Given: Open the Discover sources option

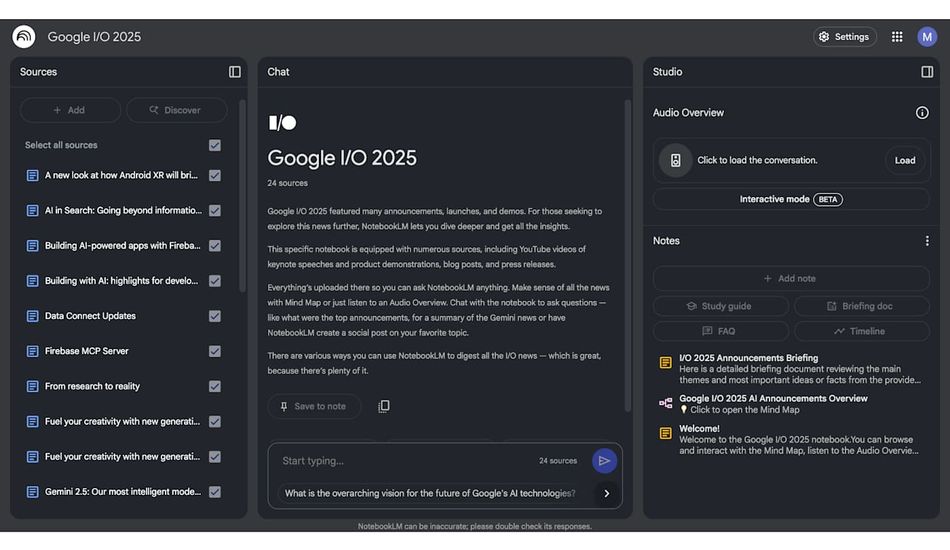Looking at the screenshot, I should point(176,110).
